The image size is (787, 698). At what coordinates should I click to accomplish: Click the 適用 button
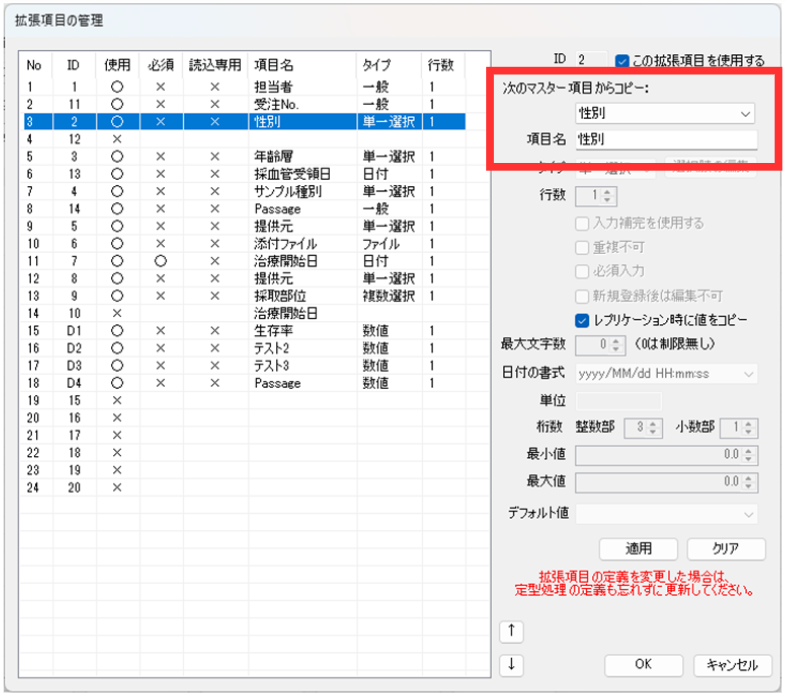[x=638, y=549]
